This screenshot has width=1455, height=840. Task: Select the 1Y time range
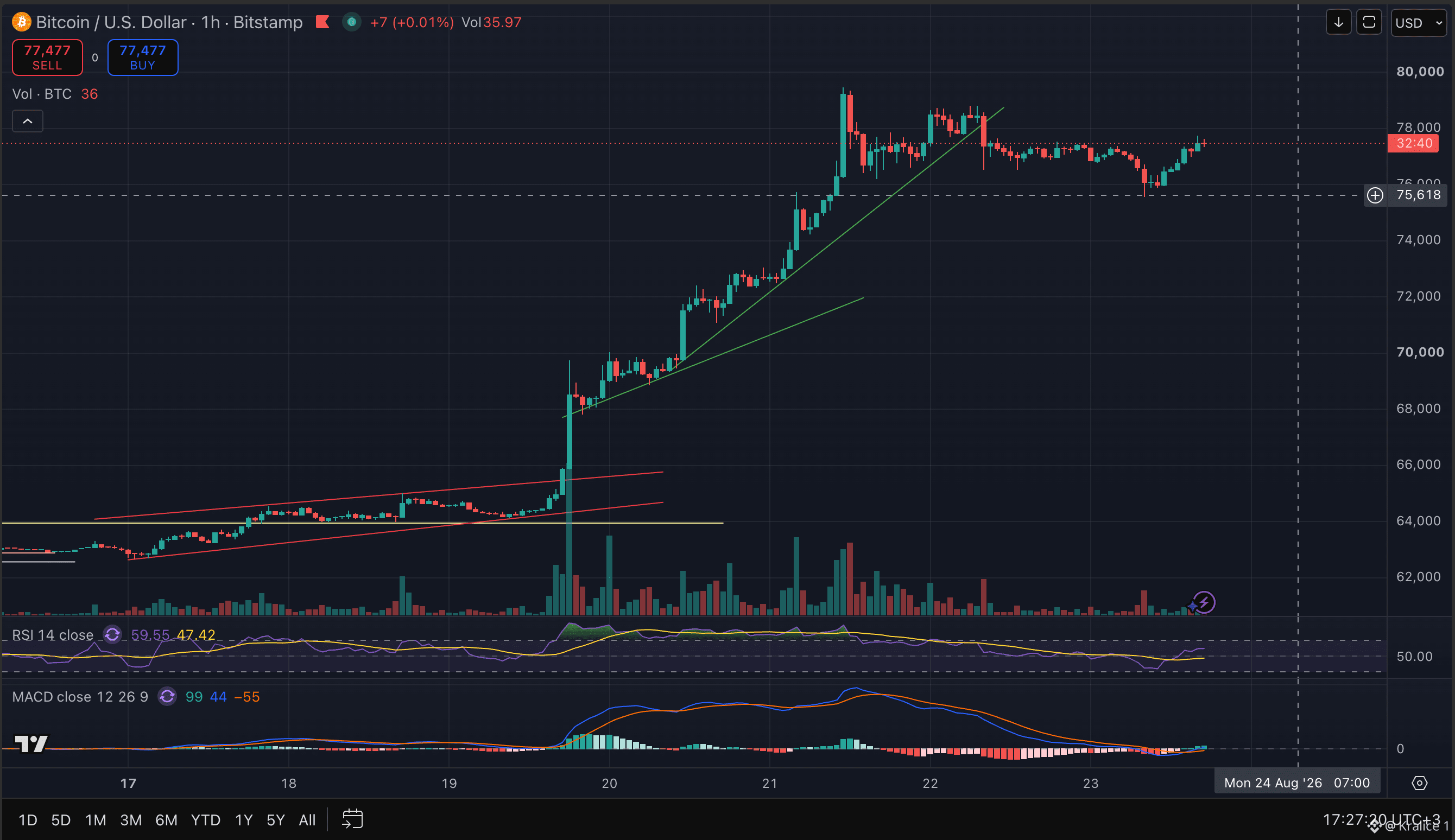click(x=244, y=820)
